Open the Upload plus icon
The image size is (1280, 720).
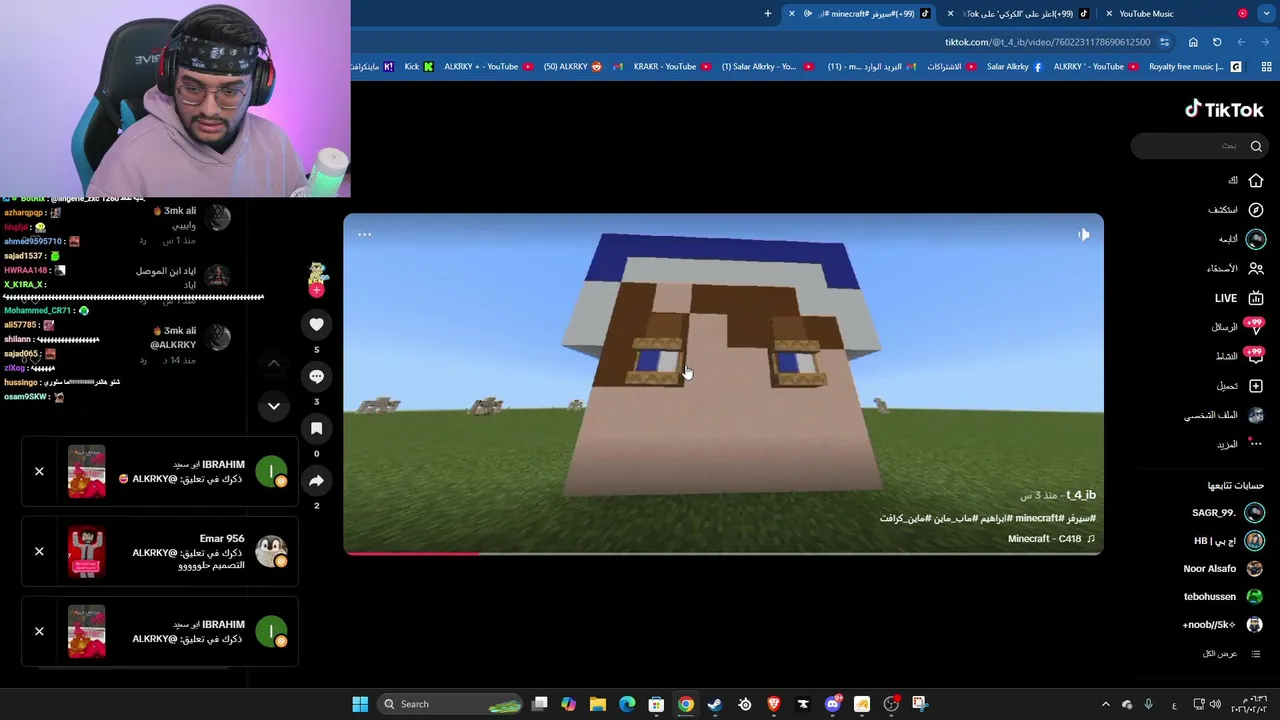1256,386
